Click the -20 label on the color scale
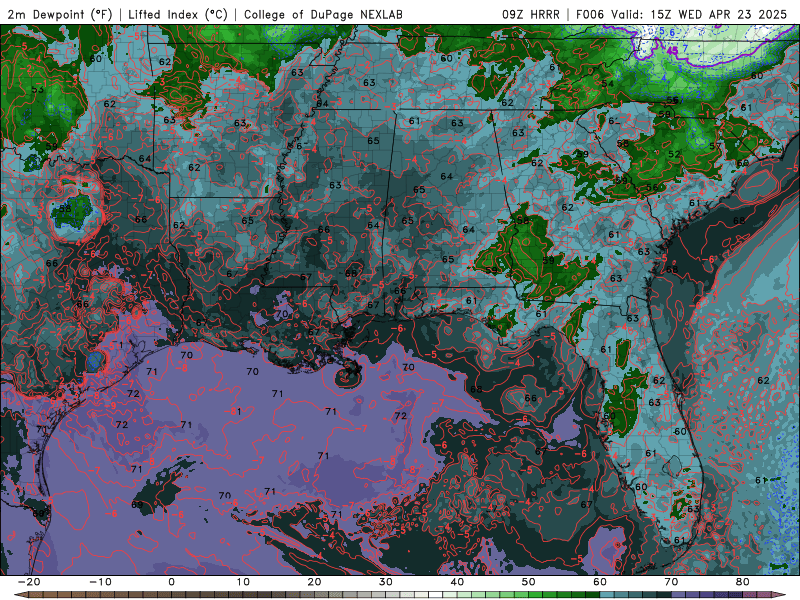 point(29,582)
